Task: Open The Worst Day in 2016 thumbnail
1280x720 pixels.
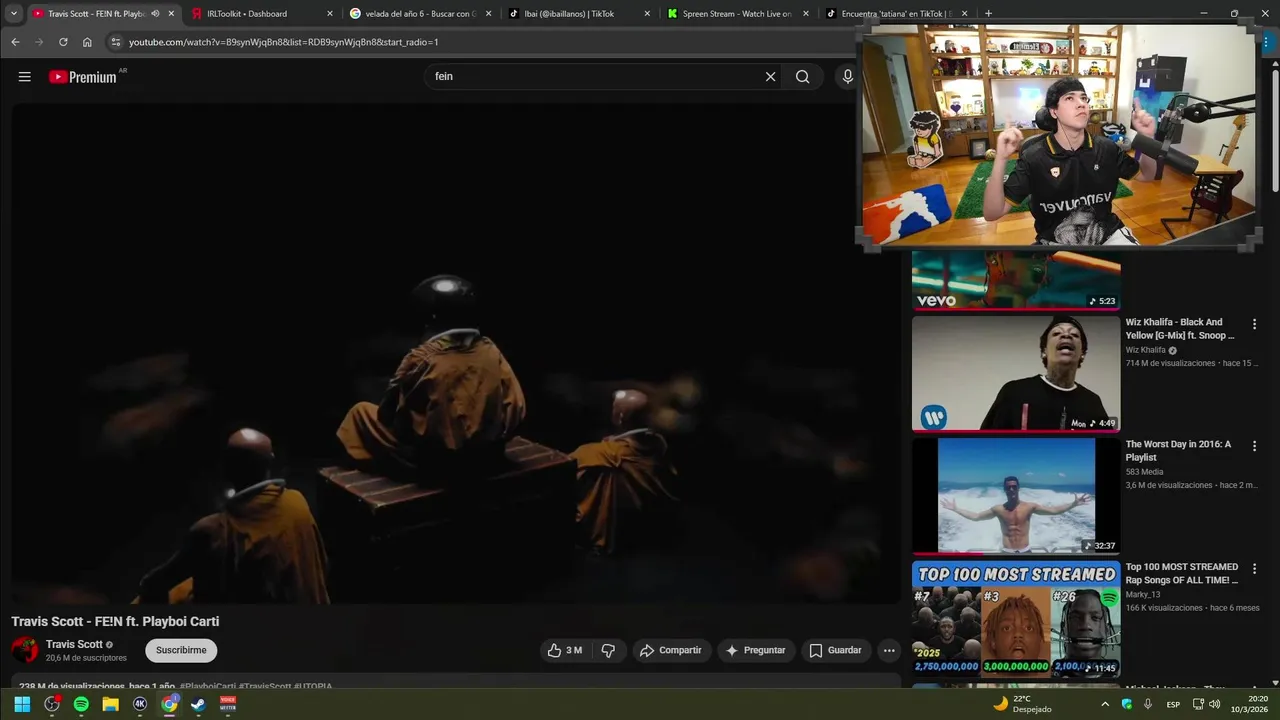Action: coord(1016,496)
